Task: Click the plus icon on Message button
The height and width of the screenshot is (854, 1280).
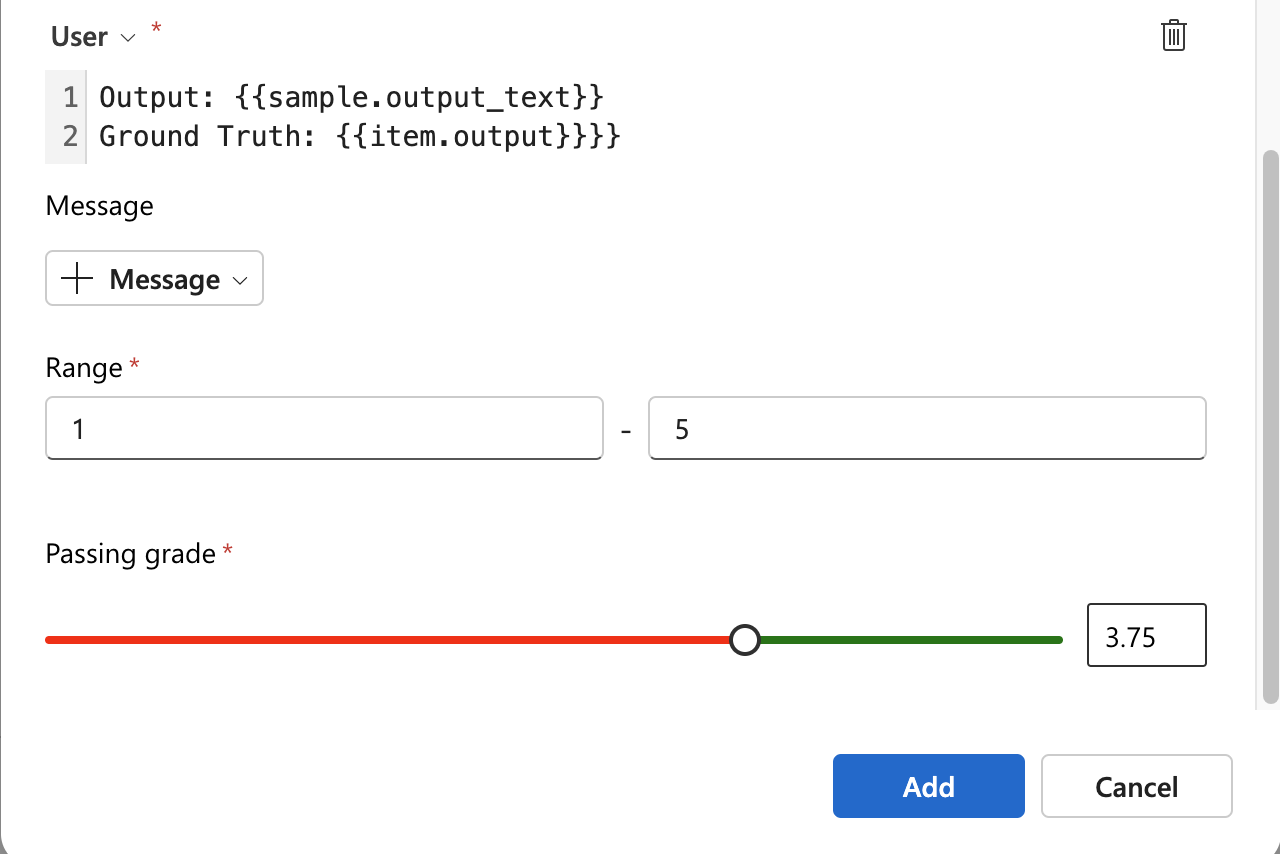Action: click(77, 279)
